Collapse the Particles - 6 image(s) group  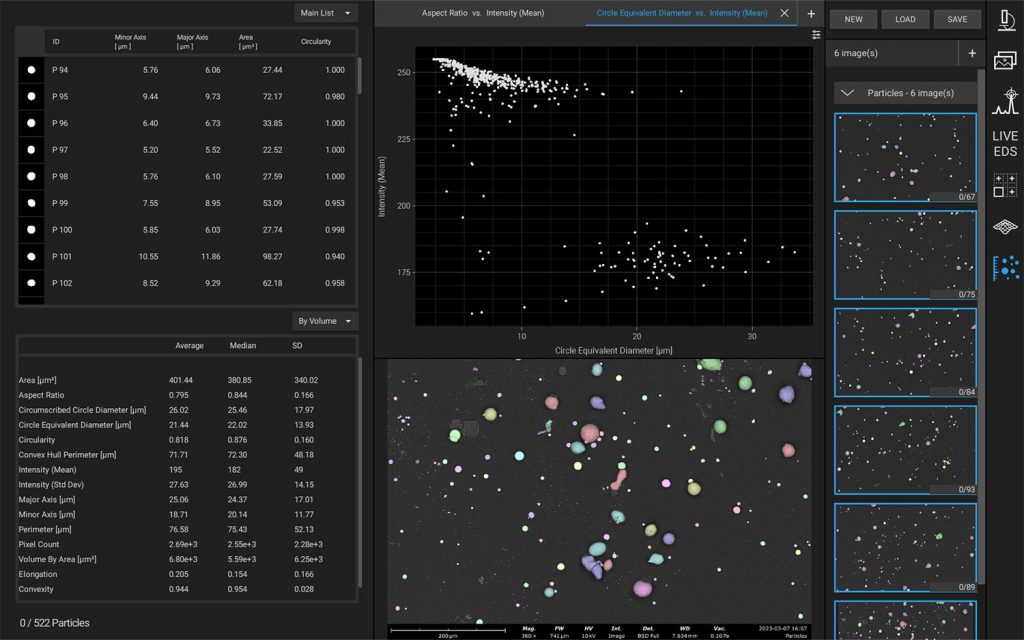847,93
